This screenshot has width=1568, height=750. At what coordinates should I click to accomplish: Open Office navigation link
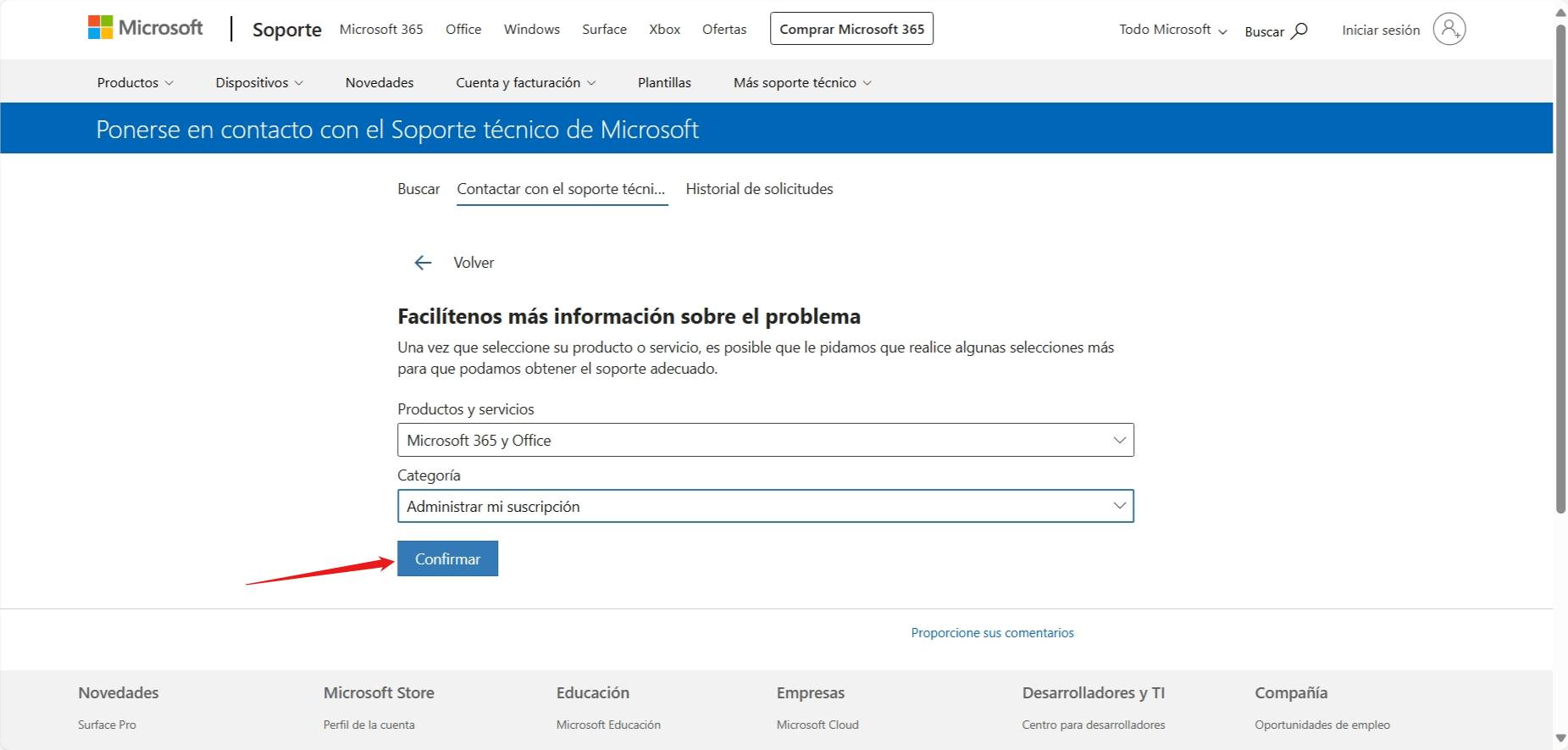[x=463, y=29]
